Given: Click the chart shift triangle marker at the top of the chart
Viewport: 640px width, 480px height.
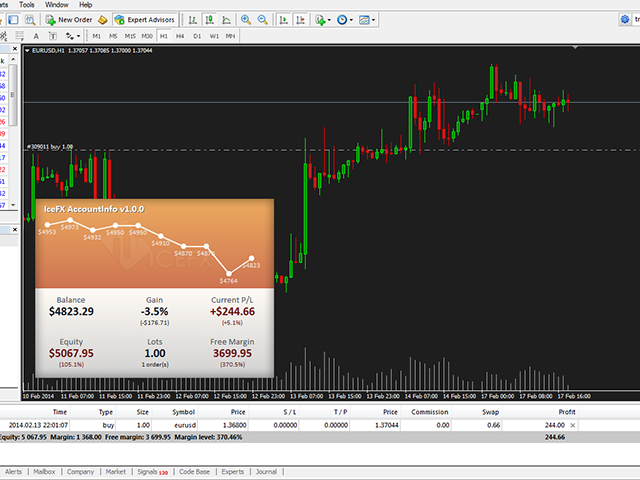Looking at the screenshot, I should (575, 47).
